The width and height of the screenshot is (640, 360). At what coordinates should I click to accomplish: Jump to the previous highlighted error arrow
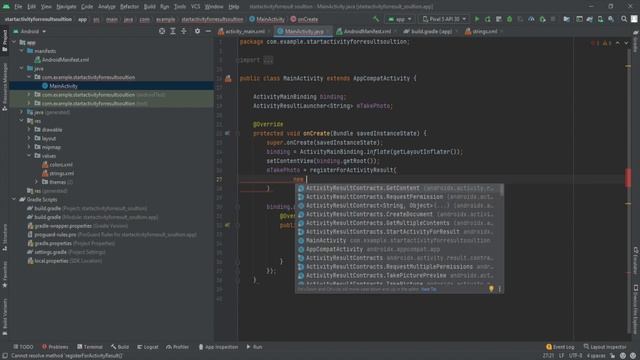(618, 43)
